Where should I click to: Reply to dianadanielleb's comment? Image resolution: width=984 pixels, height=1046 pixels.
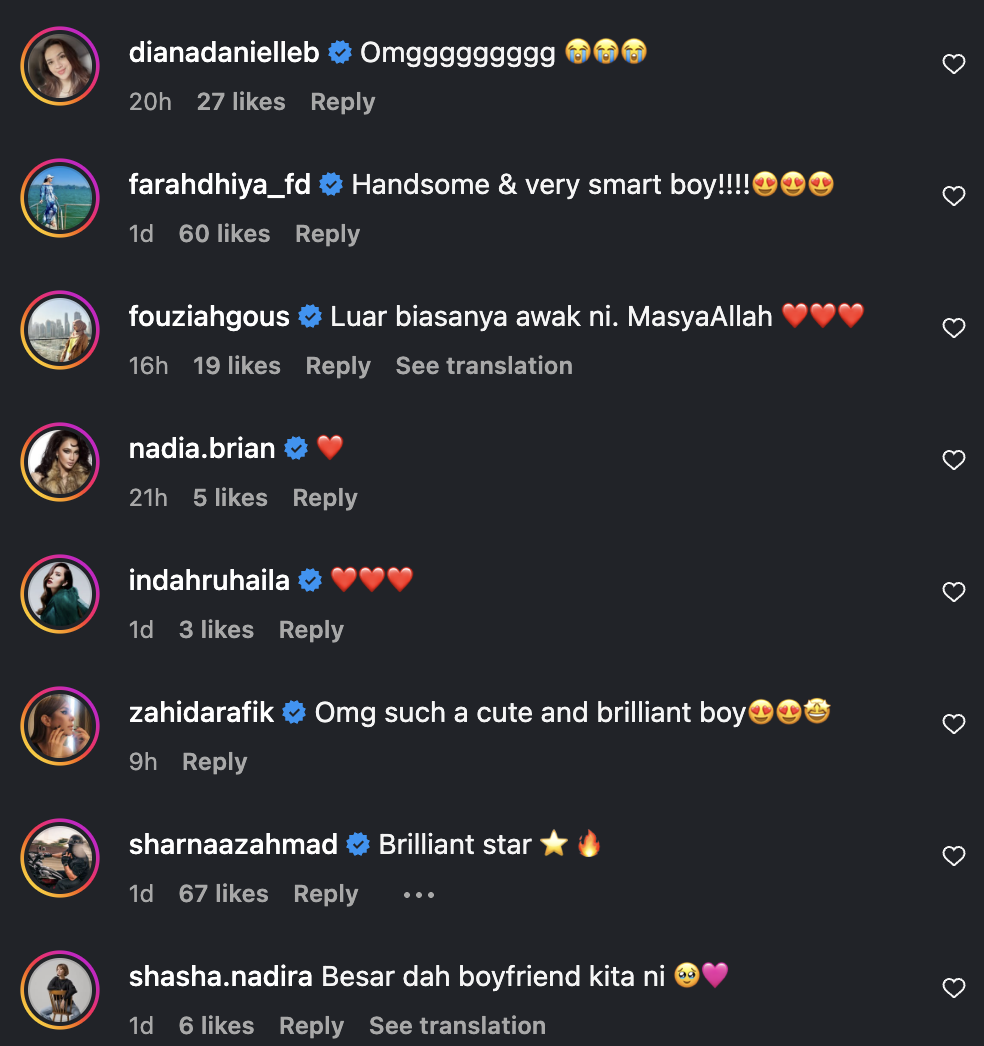pyautogui.click(x=342, y=102)
